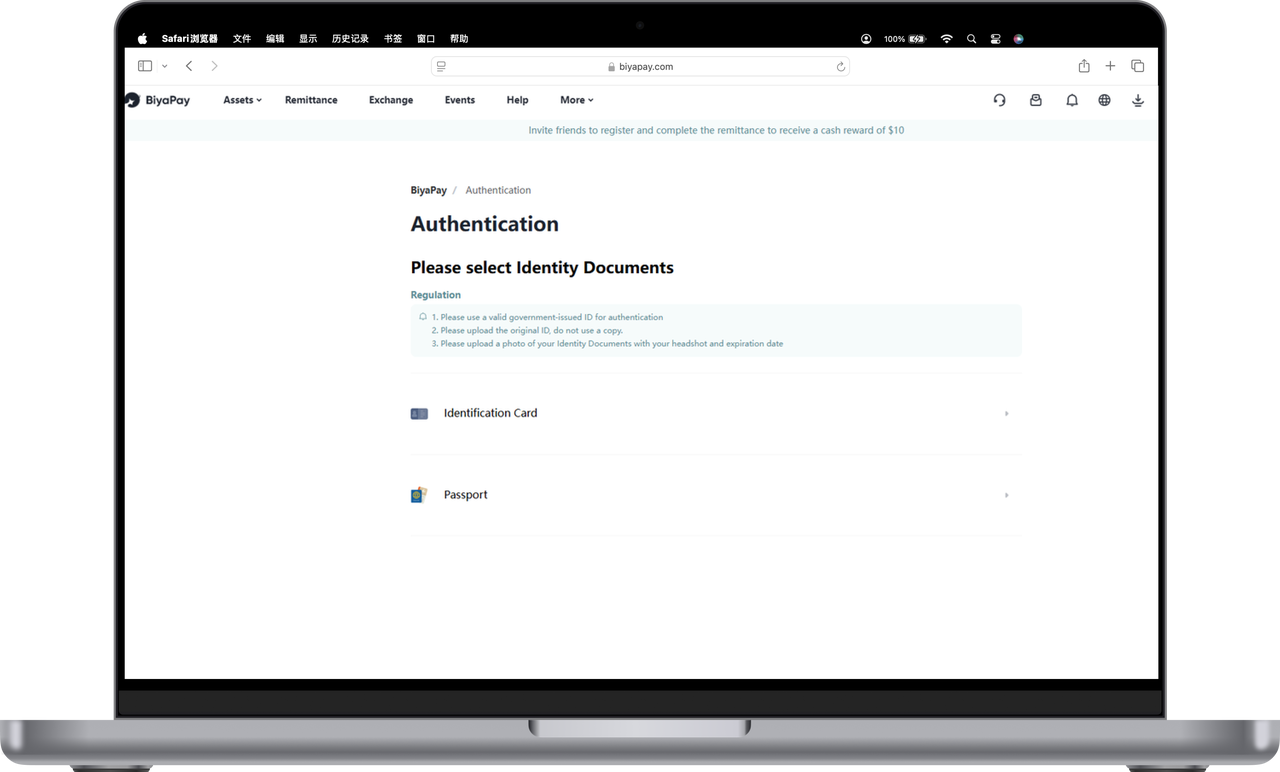Open the 书签 menu
The image size is (1280, 772).
pyautogui.click(x=393, y=39)
